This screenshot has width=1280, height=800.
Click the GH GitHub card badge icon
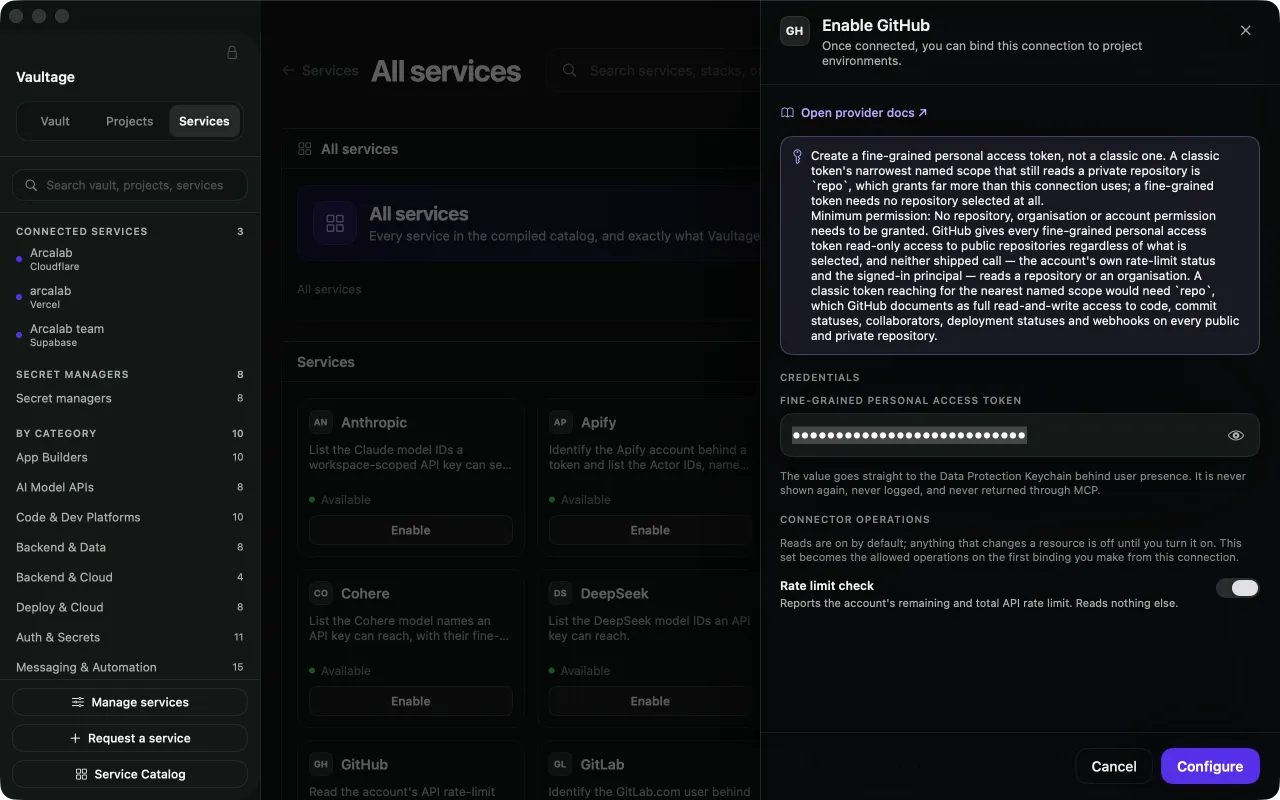[320, 764]
